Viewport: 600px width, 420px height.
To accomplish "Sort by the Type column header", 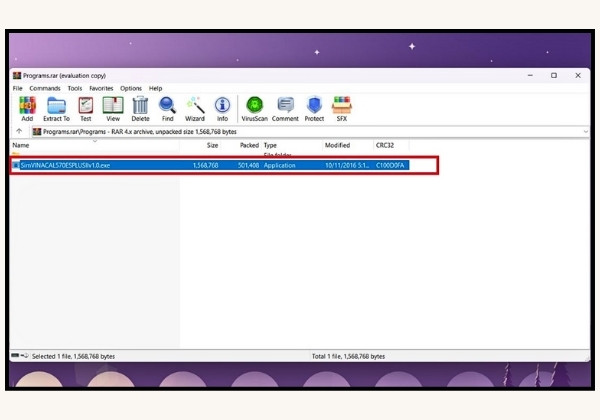I will pos(292,145).
